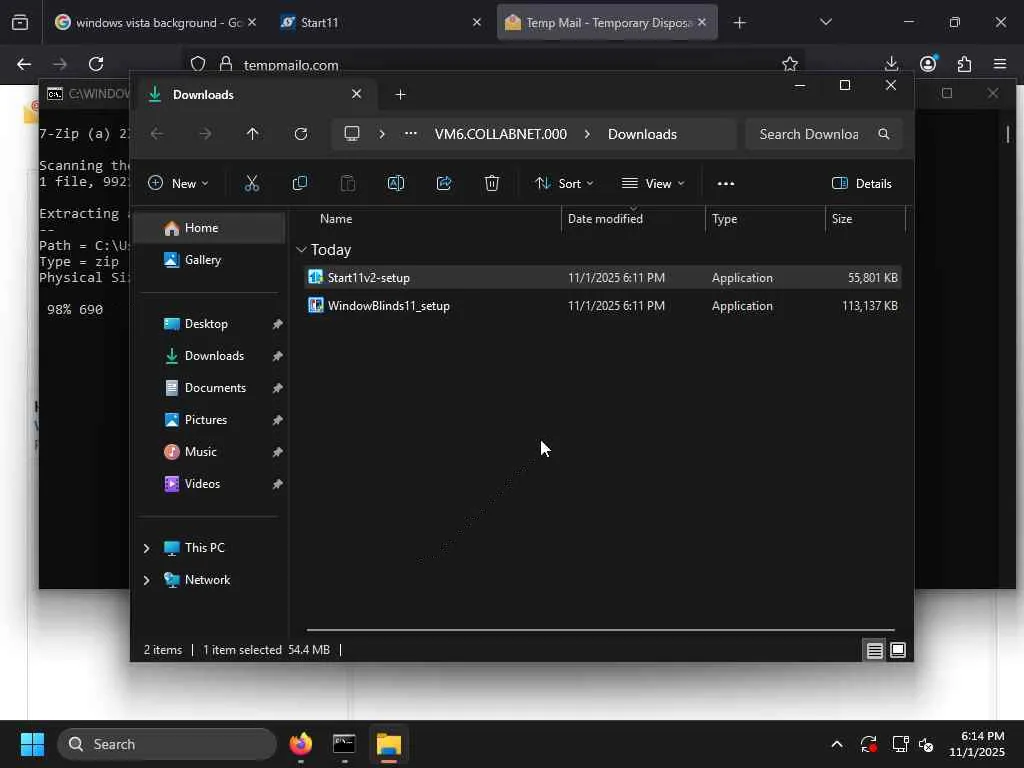Click the Share icon in Explorer toolbar
This screenshot has width=1024, height=768.
coord(444,184)
